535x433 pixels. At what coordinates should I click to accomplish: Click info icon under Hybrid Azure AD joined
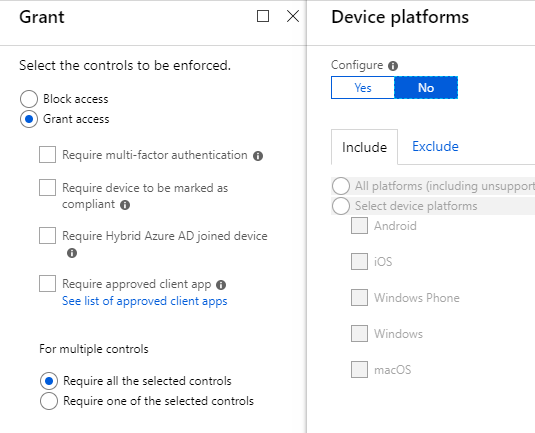click(x=72, y=253)
